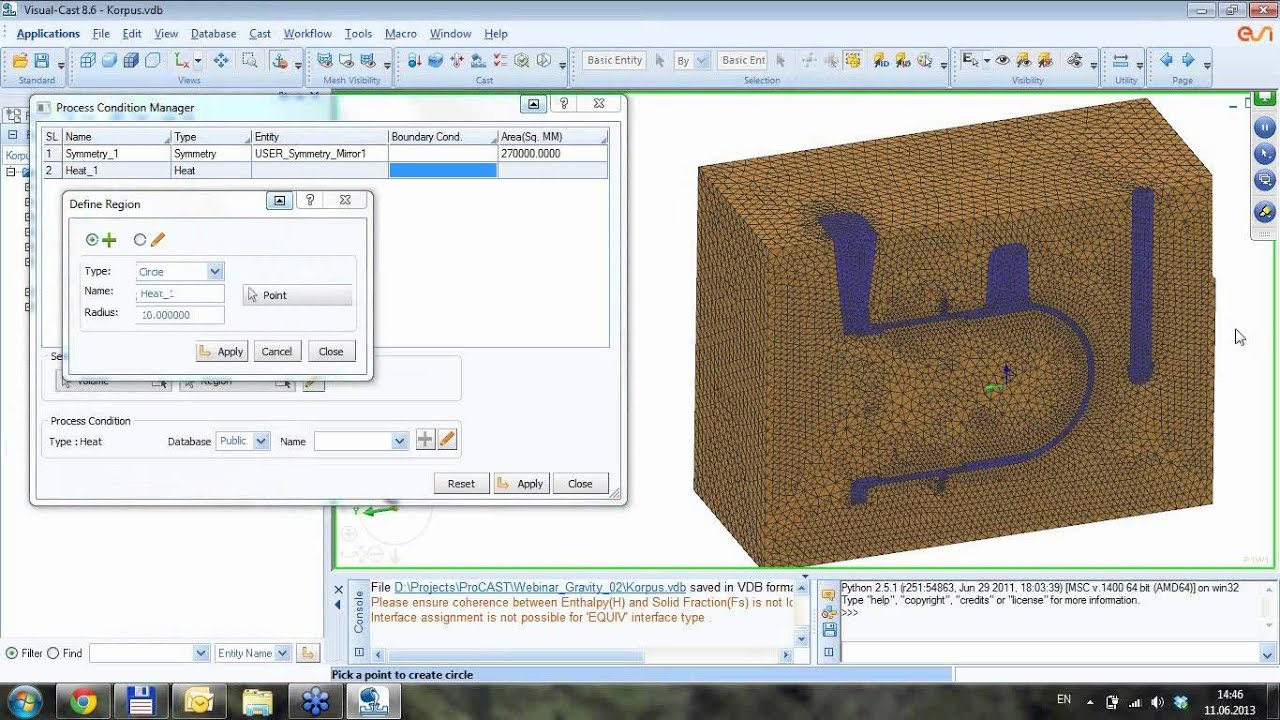Click Cancel in Define Region dialog
Viewport: 1280px width, 720px height.
(276, 351)
